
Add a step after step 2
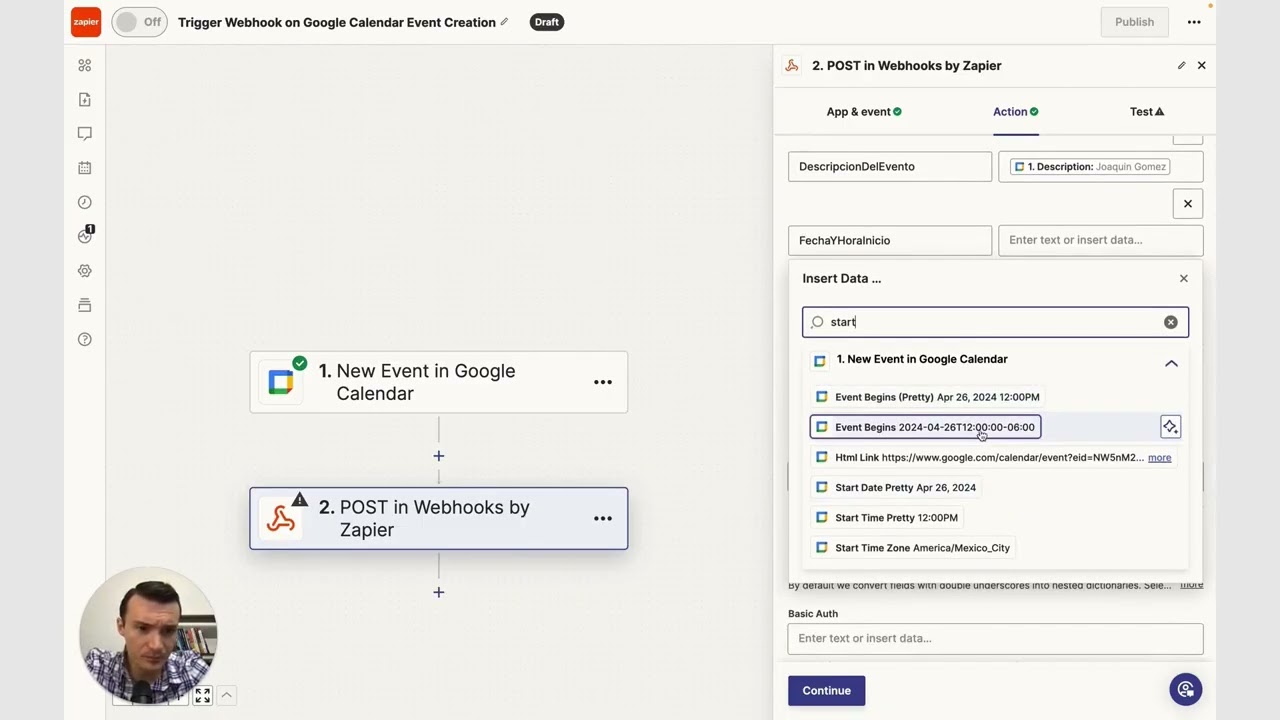[x=438, y=592]
